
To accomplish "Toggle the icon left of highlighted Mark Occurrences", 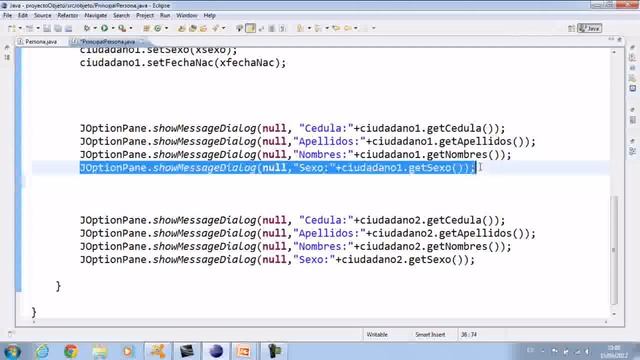I will [x=240, y=28].
